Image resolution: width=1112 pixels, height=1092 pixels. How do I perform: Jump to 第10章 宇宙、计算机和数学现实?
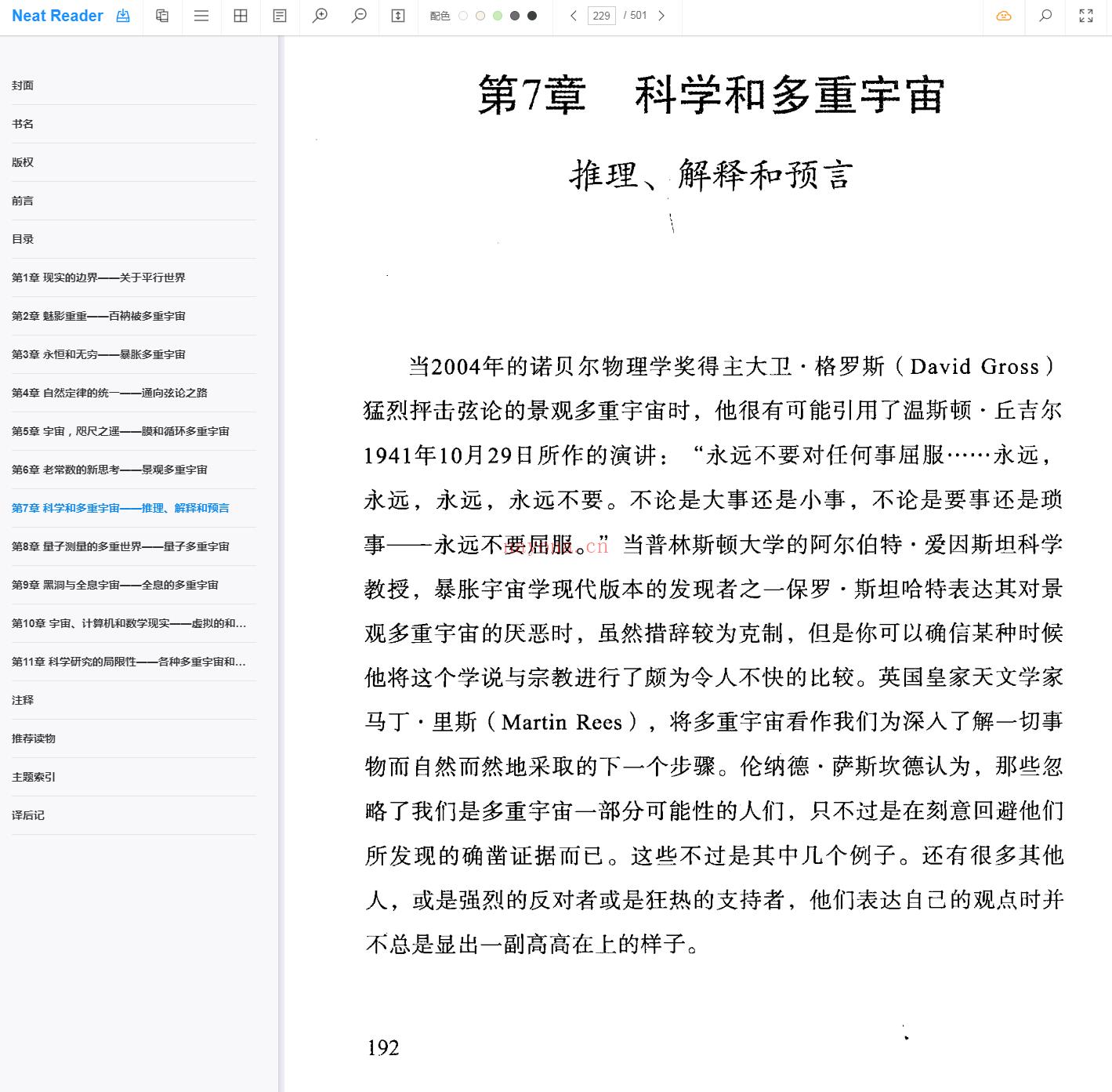pos(133,623)
